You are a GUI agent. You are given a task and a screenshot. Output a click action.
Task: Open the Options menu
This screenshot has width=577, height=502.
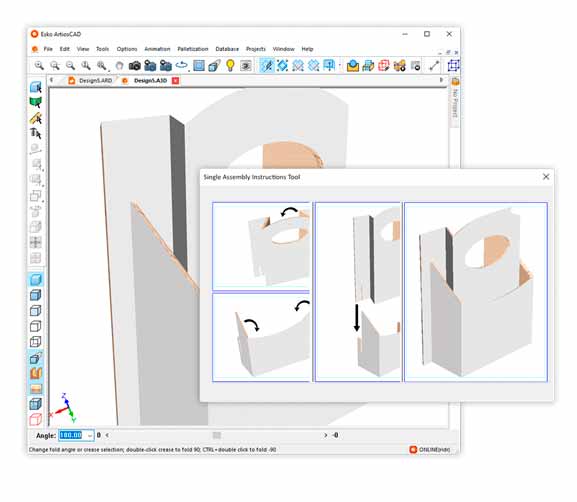pos(127,49)
